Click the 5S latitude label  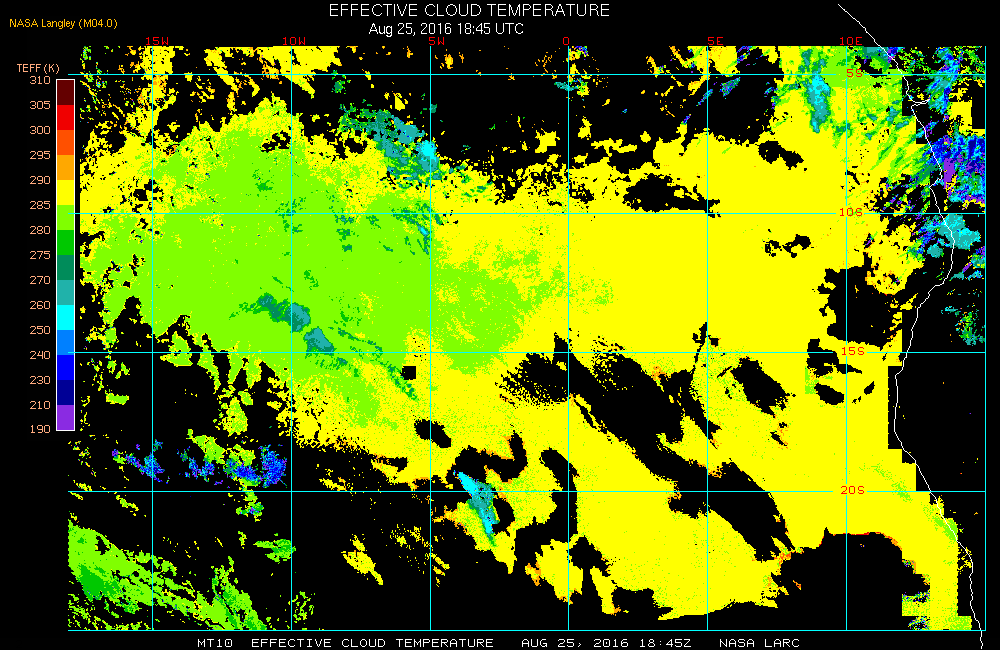(x=855, y=73)
